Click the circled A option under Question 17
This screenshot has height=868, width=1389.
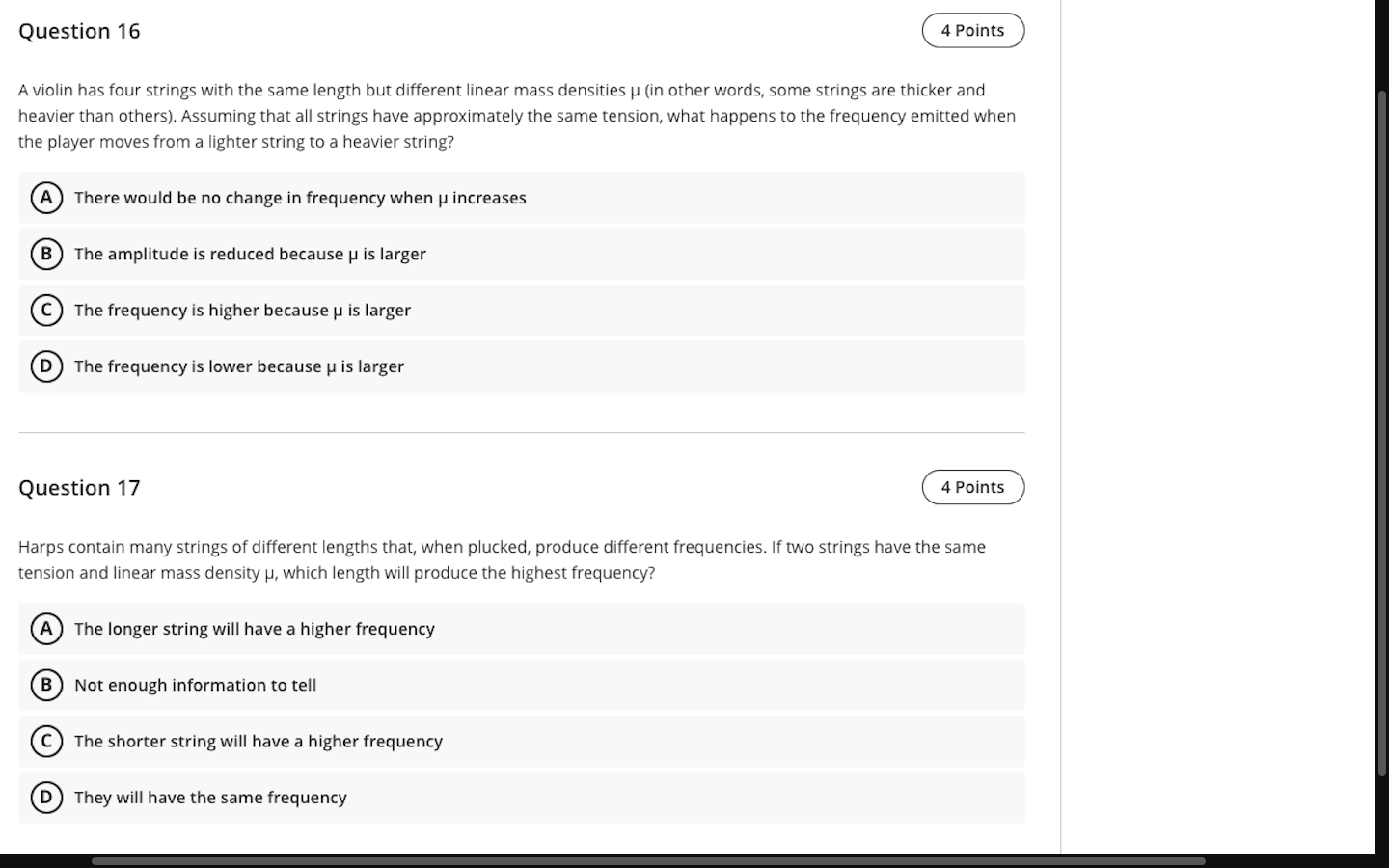(47, 628)
